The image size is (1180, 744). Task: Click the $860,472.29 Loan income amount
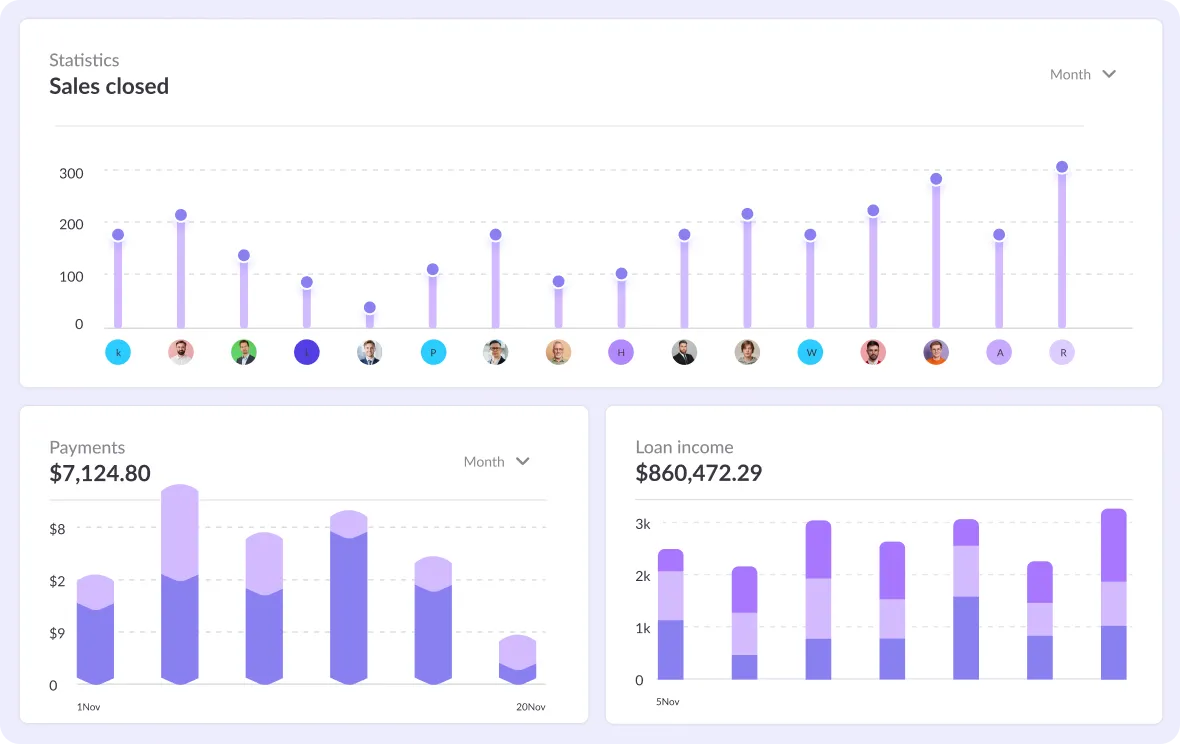pyautogui.click(x=698, y=473)
